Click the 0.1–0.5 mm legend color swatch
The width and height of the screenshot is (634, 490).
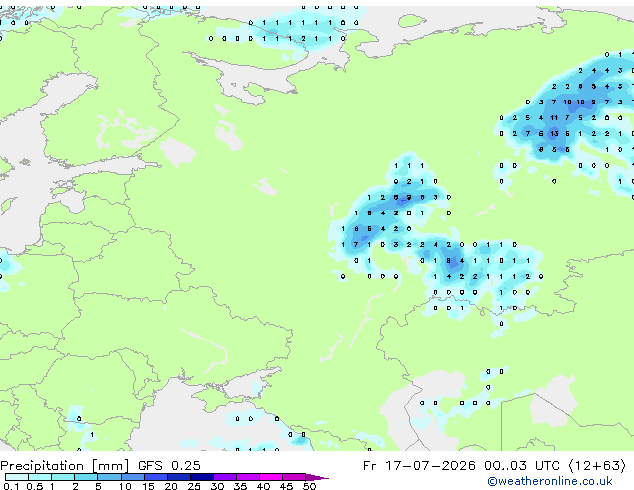pyautogui.click(x=17, y=477)
